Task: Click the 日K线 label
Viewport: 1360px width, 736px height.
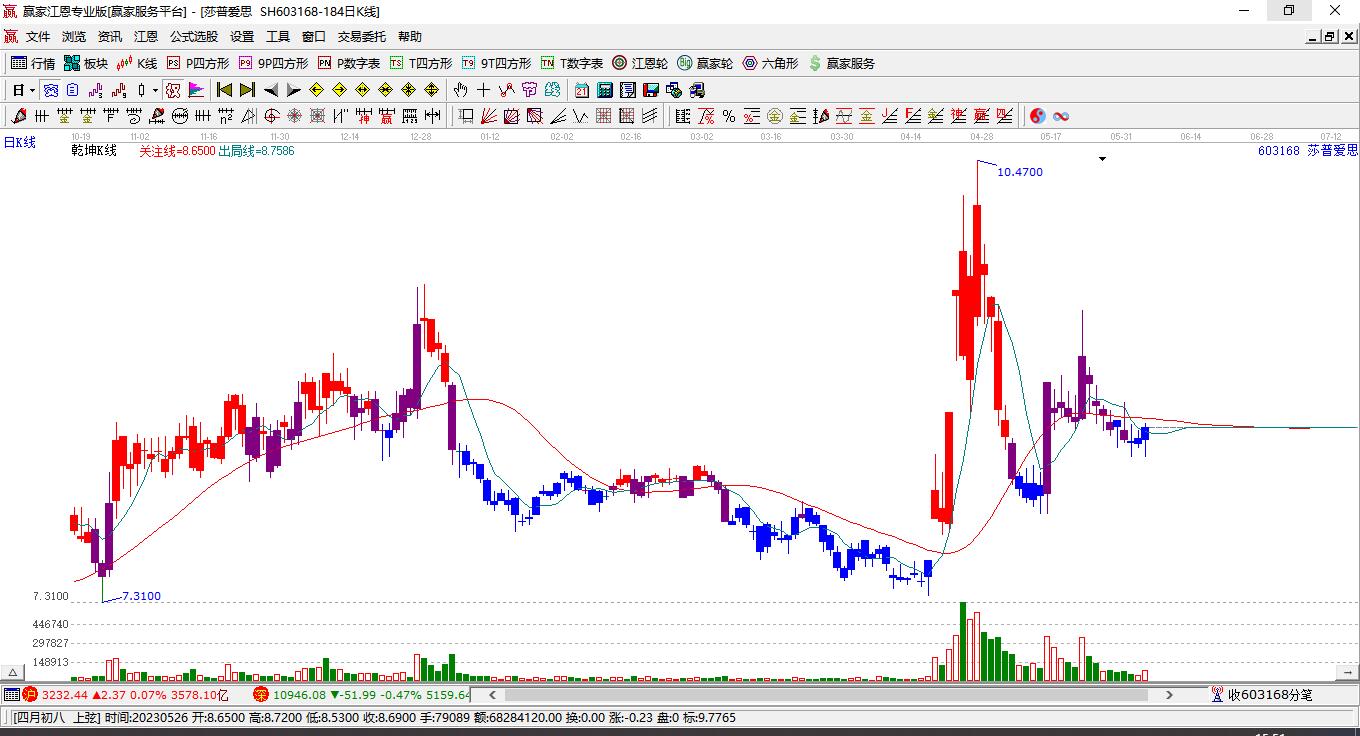Action: click(x=19, y=143)
